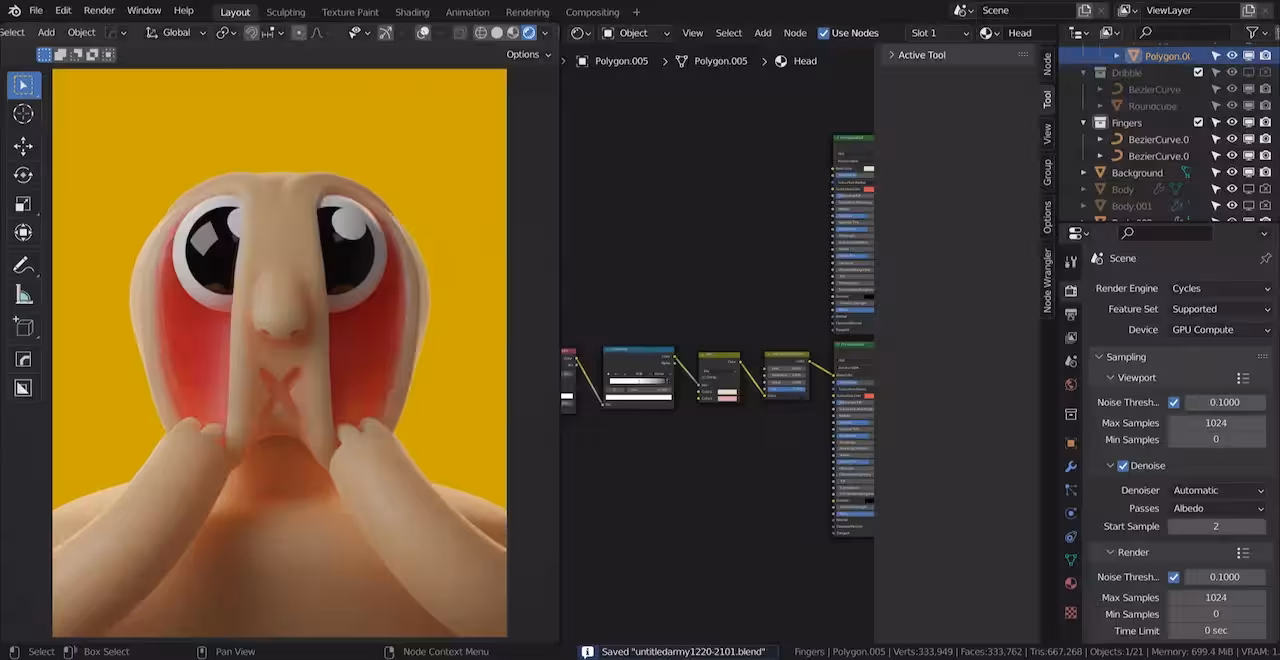Open the Slot 1 material slot dropdown

[940, 33]
